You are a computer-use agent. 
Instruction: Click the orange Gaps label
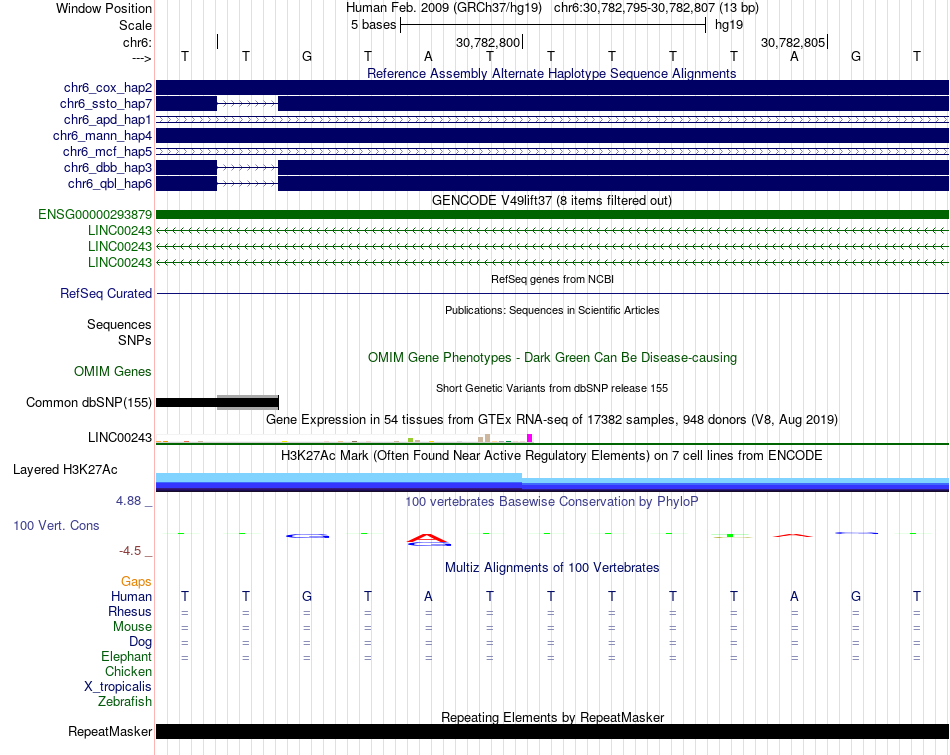136,582
